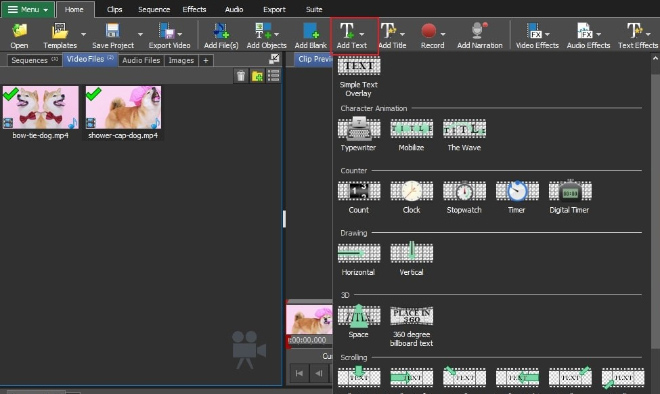Open the Effects ribbon tab
The height and width of the screenshot is (394, 660).
194,9
